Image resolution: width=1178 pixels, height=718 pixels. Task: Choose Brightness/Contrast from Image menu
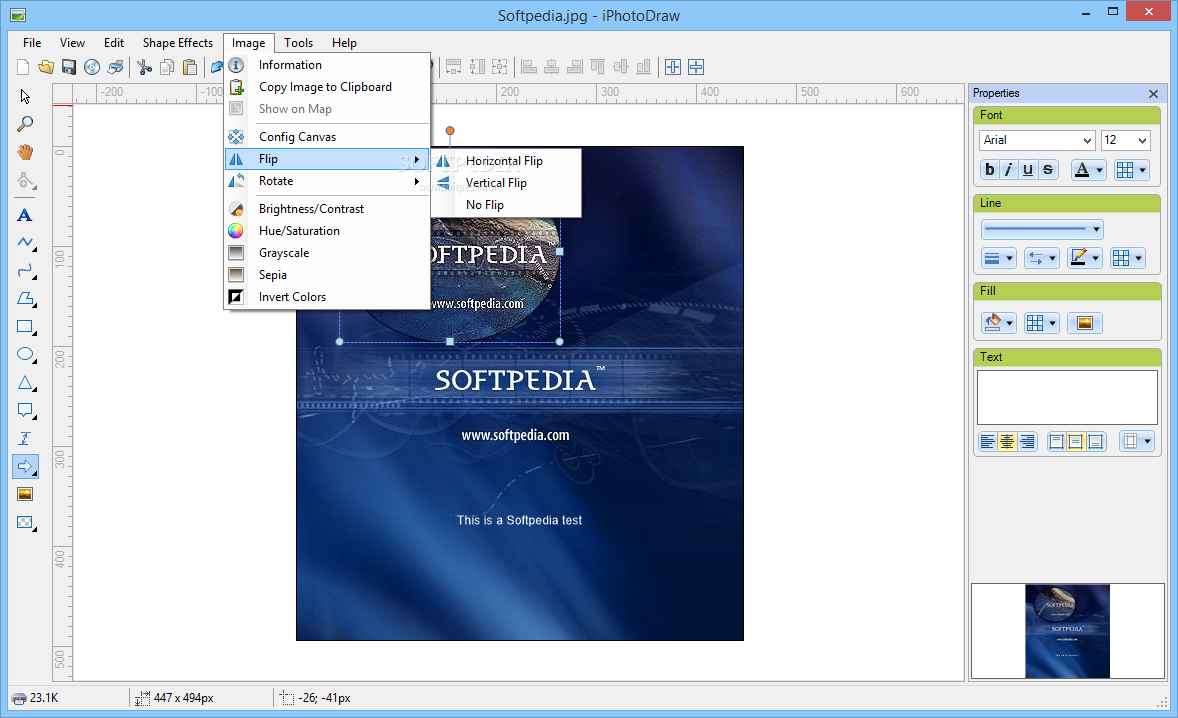(327, 209)
